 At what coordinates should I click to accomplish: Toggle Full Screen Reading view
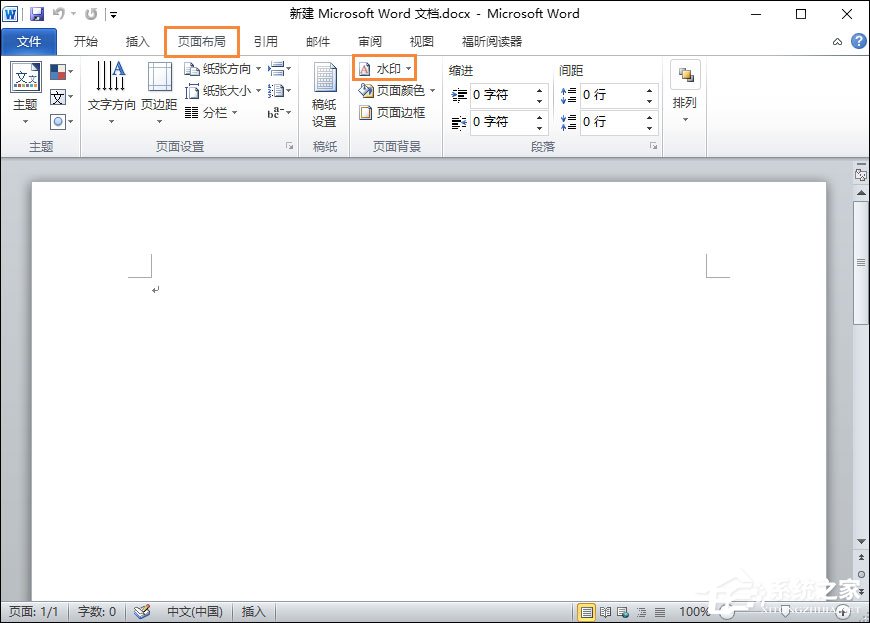pos(606,612)
